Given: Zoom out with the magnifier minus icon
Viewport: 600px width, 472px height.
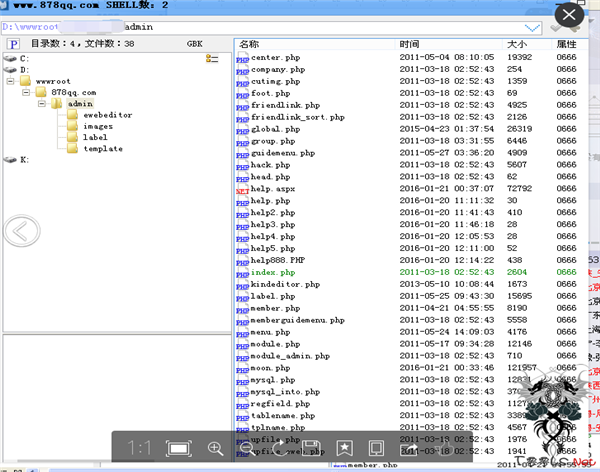Looking at the screenshot, I should 247,449.
